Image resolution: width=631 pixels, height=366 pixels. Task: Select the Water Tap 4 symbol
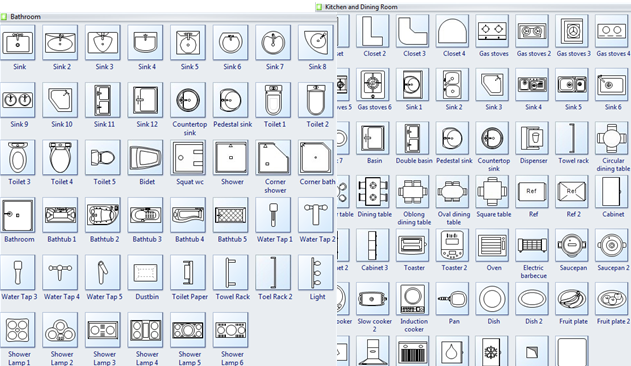click(60, 273)
